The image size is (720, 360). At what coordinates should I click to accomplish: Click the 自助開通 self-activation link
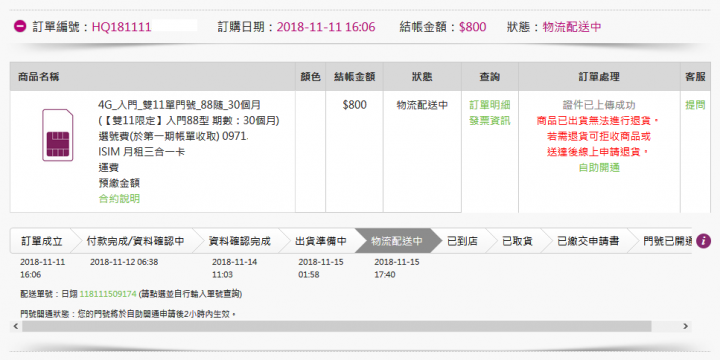(599, 168)
